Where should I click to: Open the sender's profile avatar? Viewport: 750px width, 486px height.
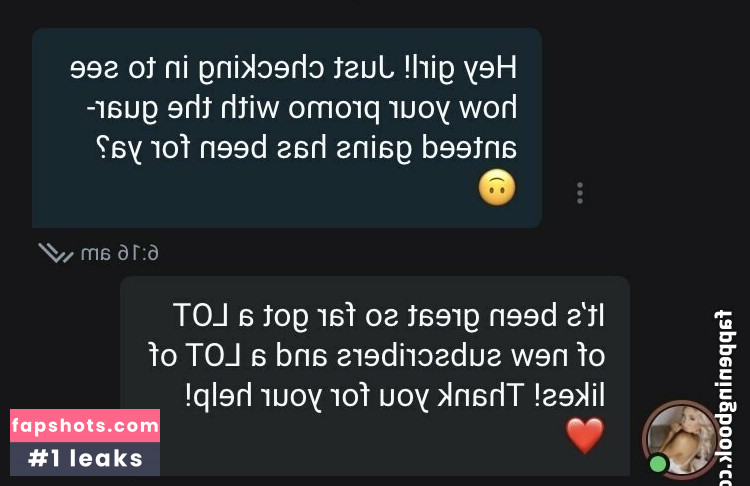tap(681, 438)
